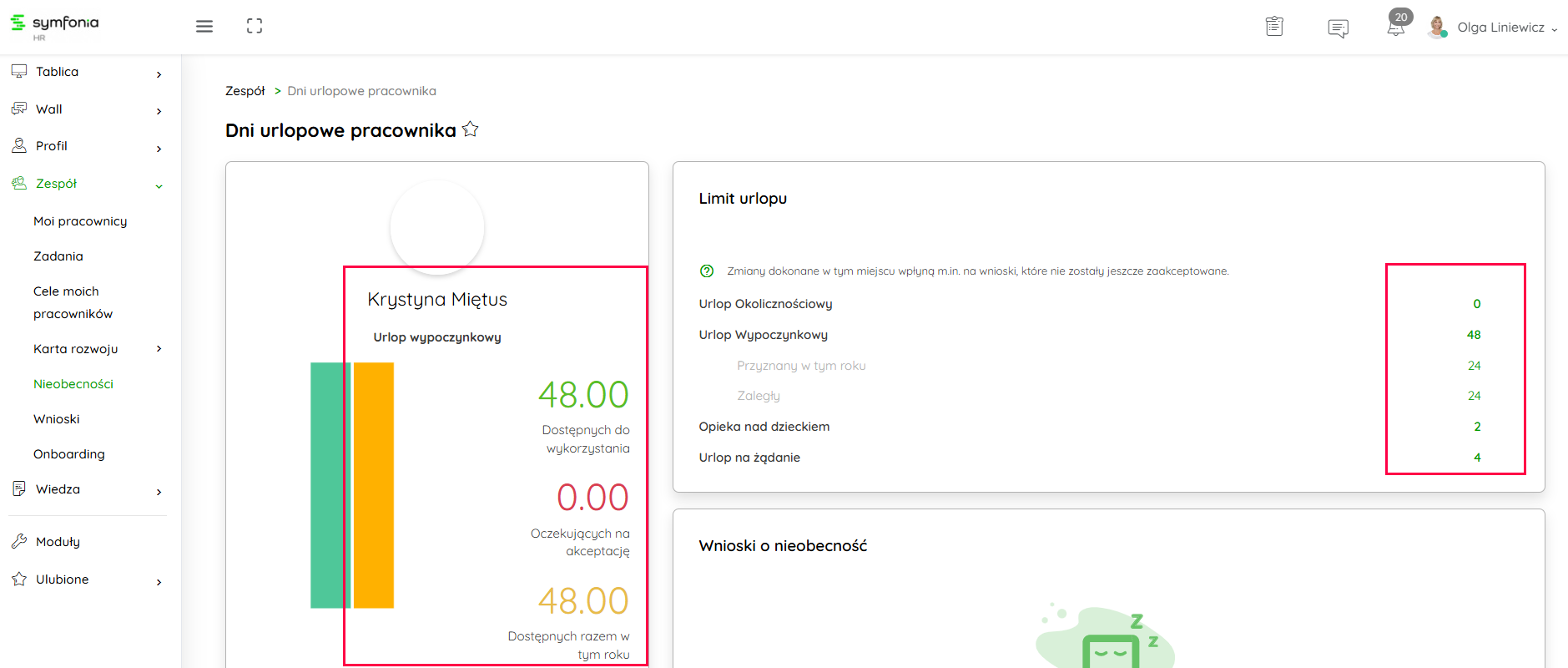Viewport: 1568px width, 668px height.
Task: Click the orange vacation bar
Action: [x=374, y=484]
